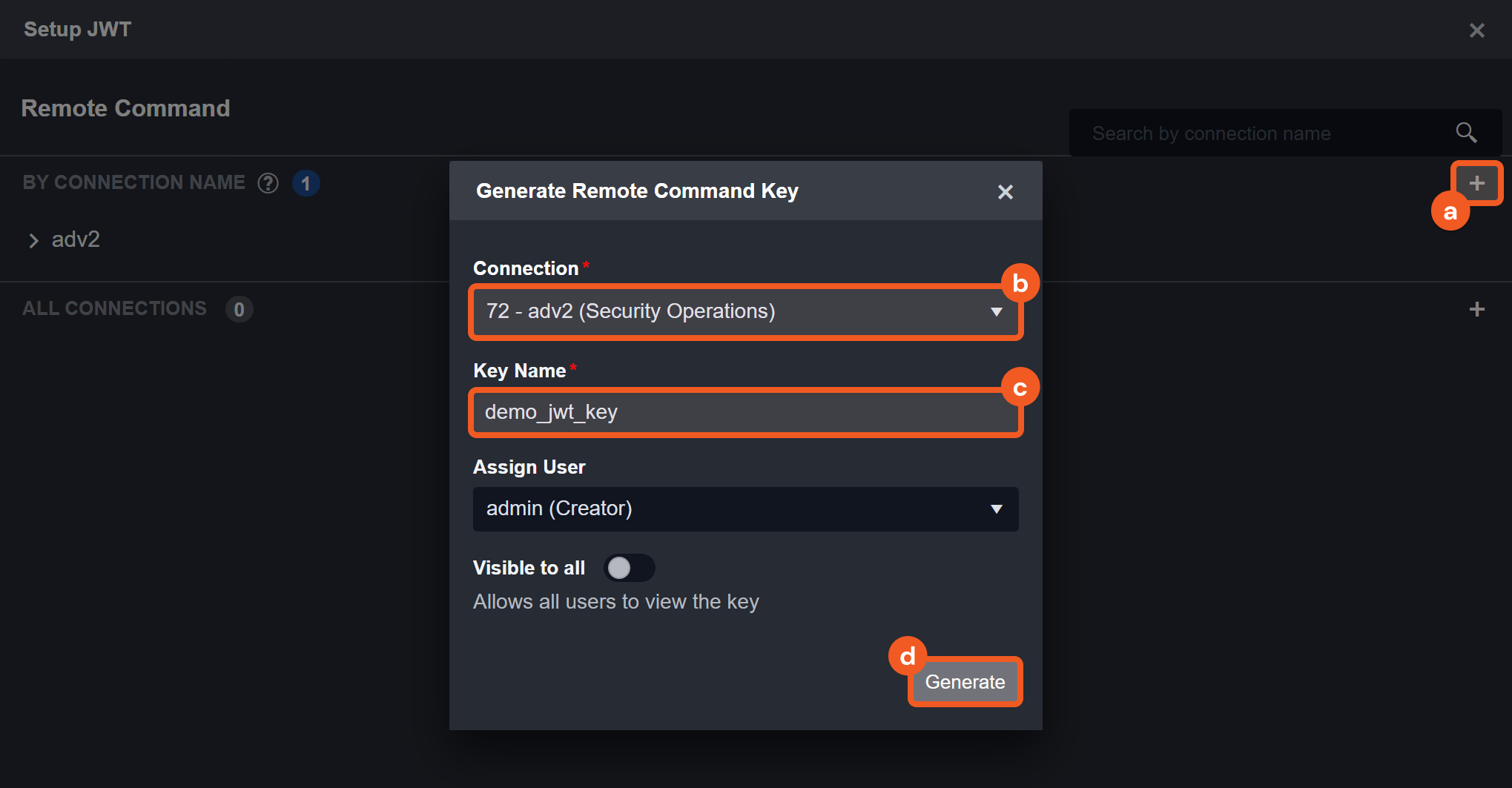
Task: Expand the adv2 connection chevron
Action: [x=33, y=240]
